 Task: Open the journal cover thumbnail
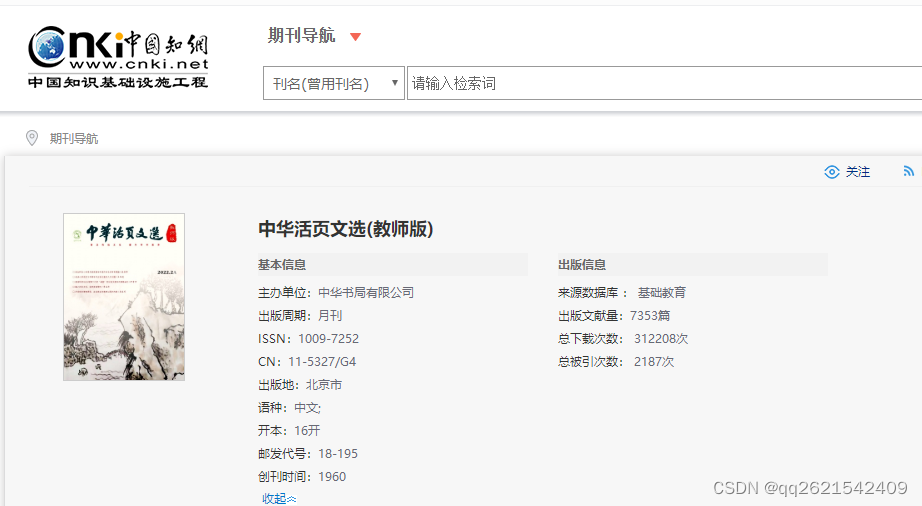pos(124,297)
